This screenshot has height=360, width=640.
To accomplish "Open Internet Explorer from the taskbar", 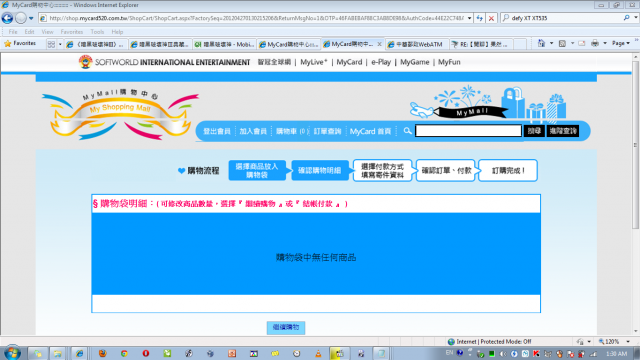I will point(79,353).
